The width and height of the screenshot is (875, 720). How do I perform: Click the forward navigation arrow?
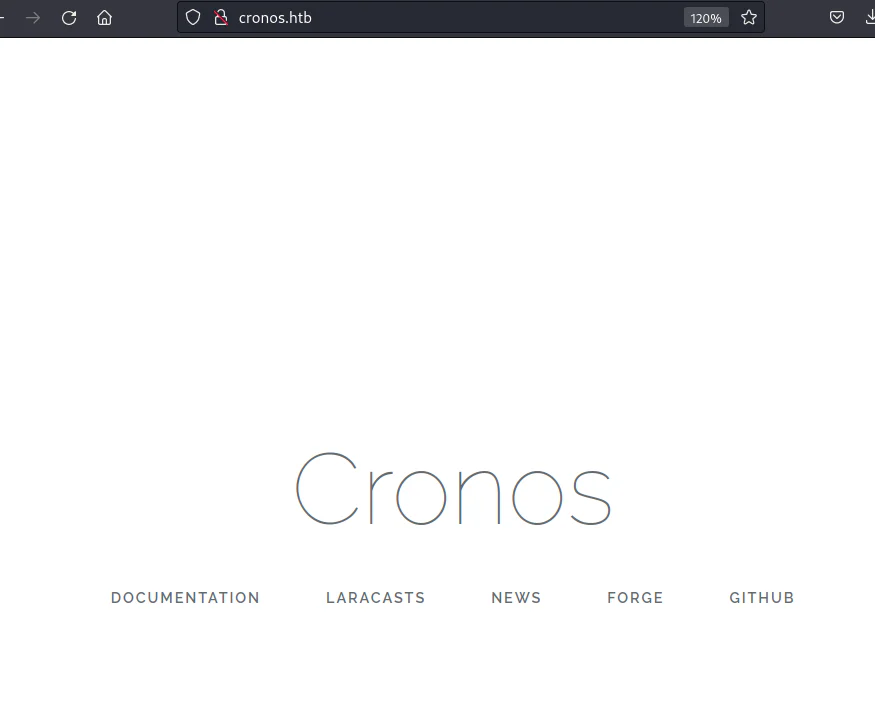[33, 18]
